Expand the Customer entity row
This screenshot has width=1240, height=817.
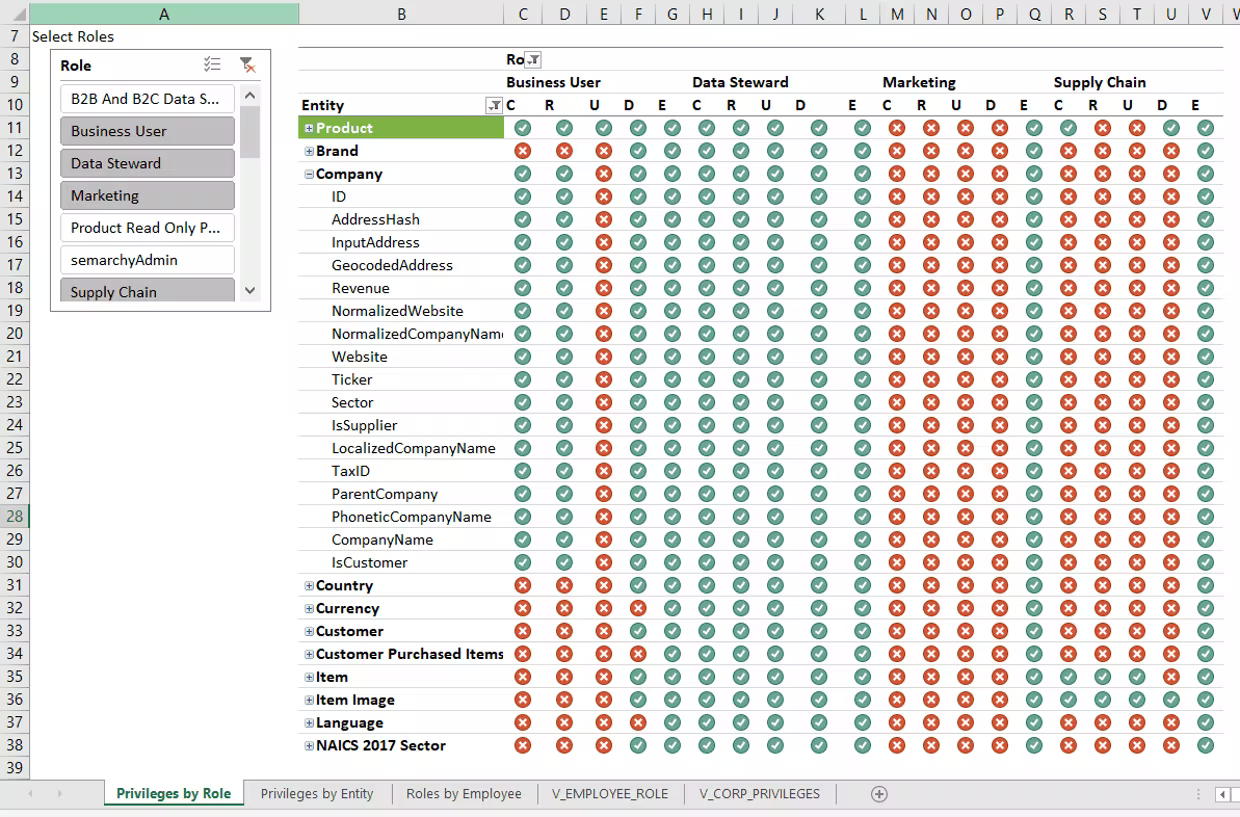[309, 632]
